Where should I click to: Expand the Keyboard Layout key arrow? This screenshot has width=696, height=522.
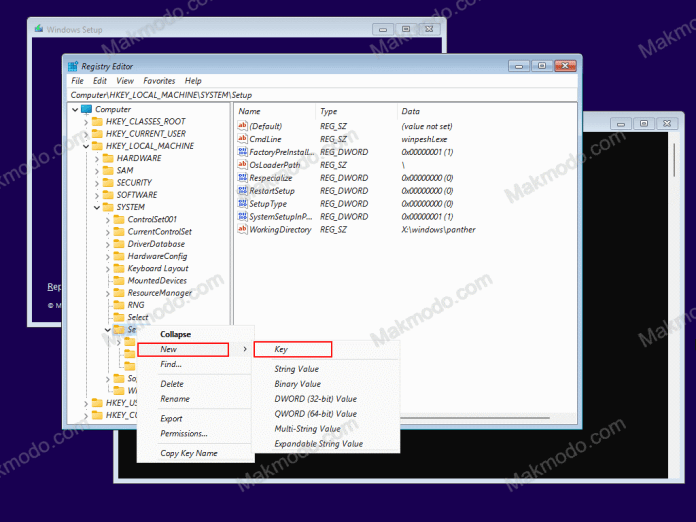tap(107, 269)
